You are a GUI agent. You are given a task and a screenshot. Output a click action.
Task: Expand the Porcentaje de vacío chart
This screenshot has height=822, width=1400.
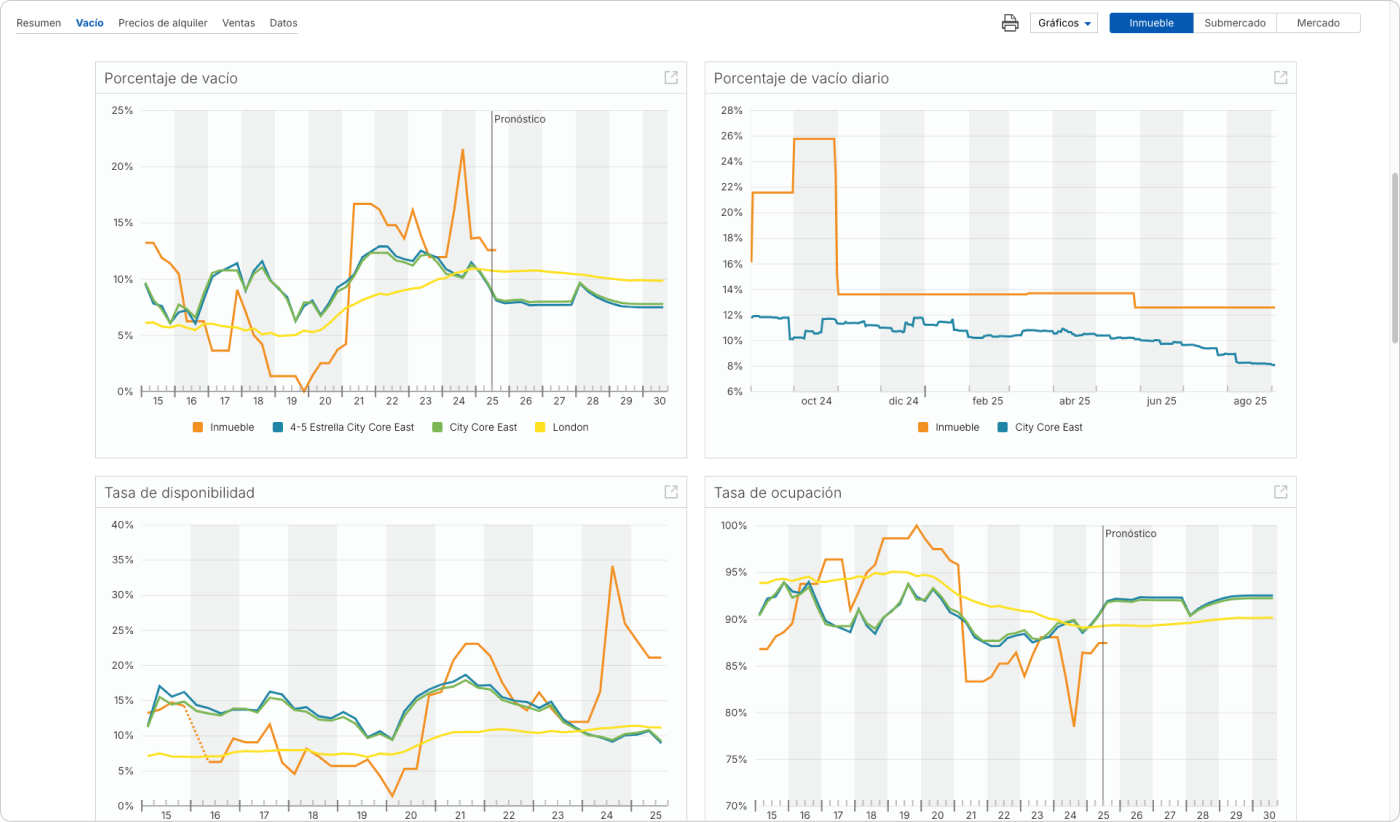671,78
